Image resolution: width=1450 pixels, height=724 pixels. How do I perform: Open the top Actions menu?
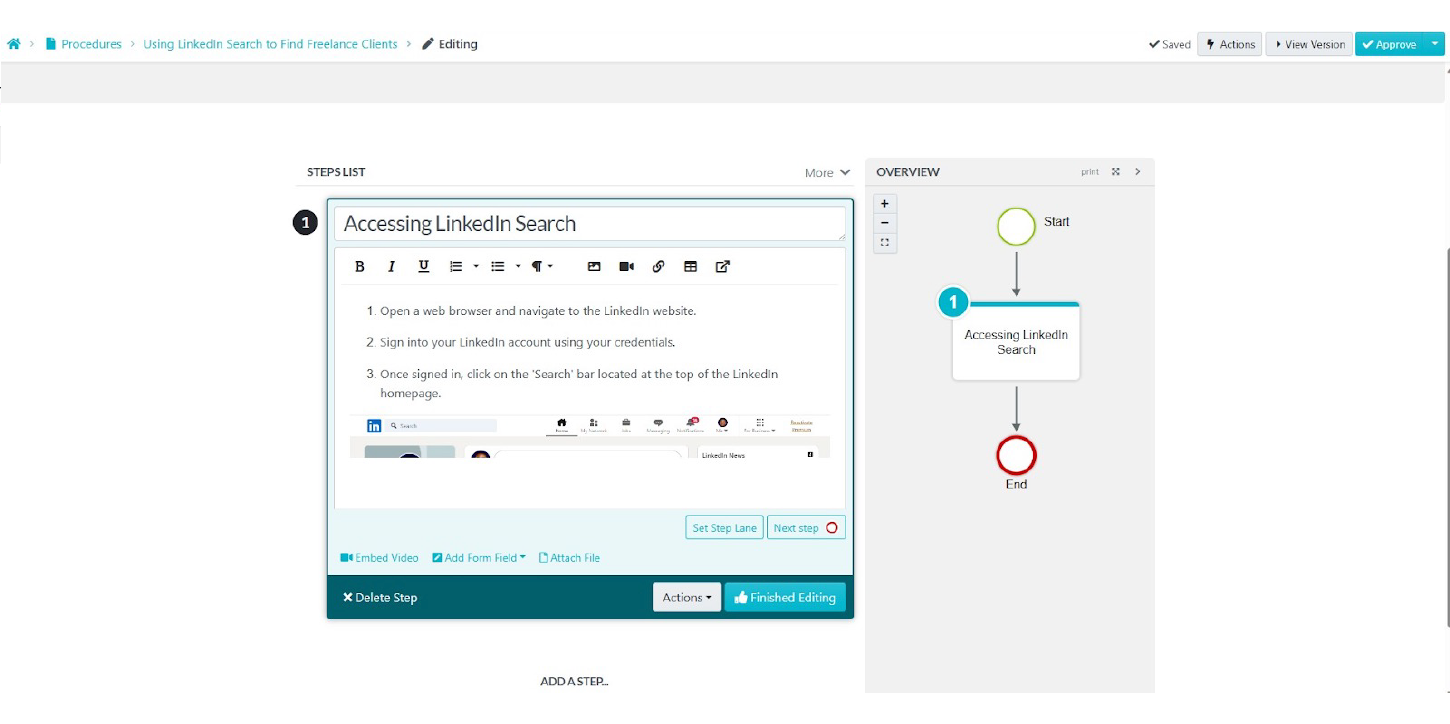pyautogui.click(x=1230, y=44)
